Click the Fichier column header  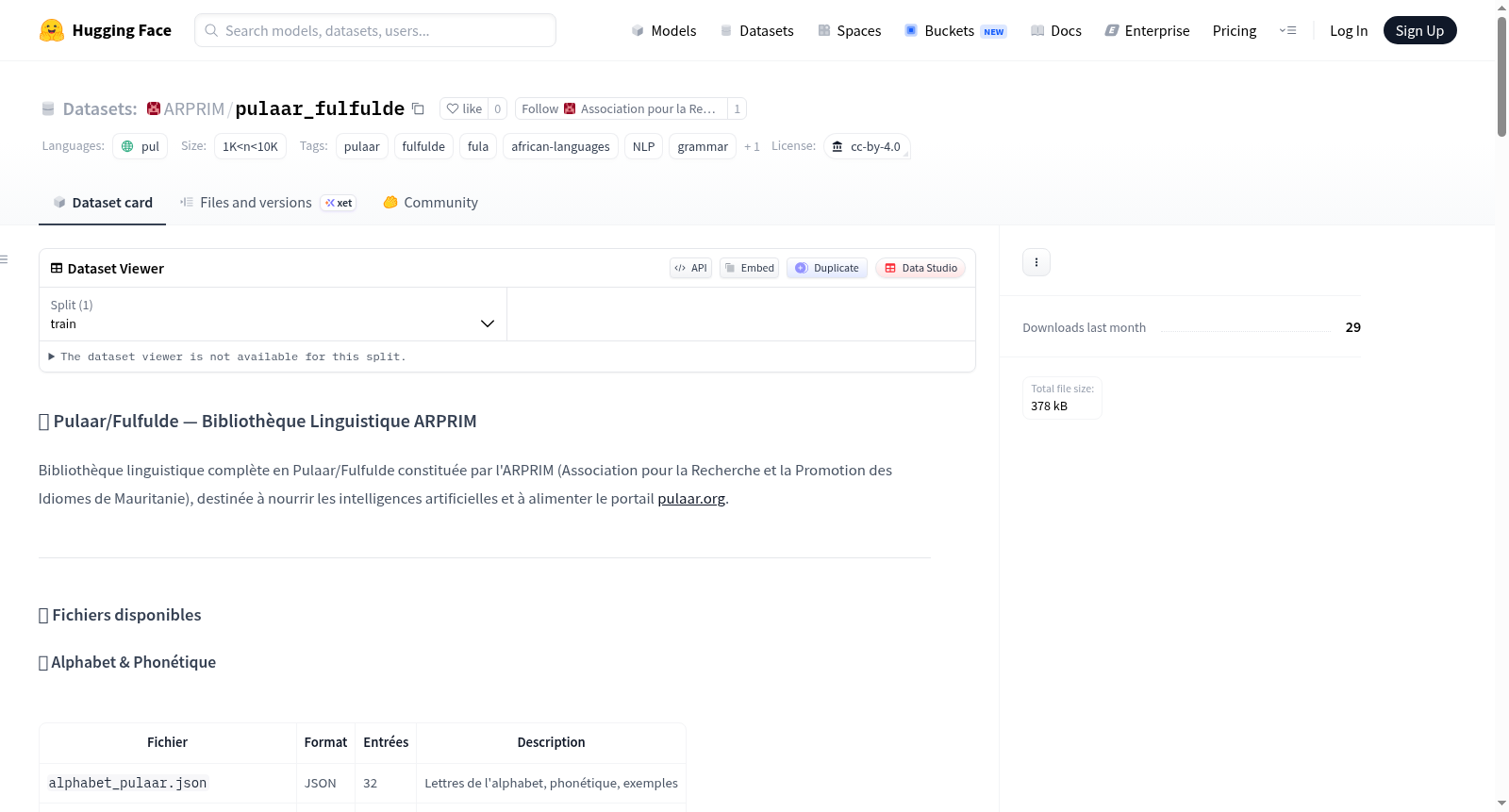point(167,742)
